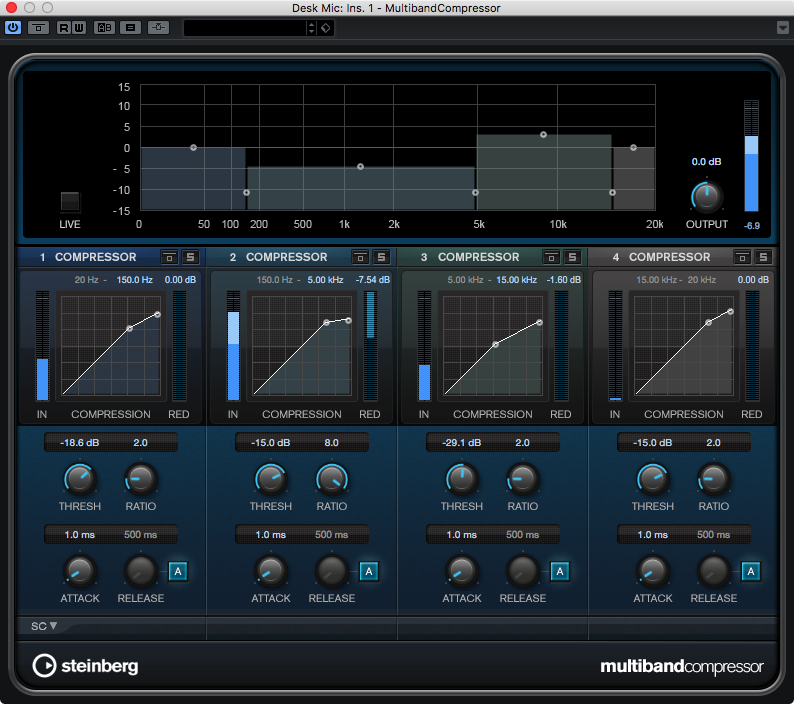Click band 3 upper frequency 15.00 kHz
Image resolution: width=794 pixels, height=704 pixels.
tap(516, 280)
